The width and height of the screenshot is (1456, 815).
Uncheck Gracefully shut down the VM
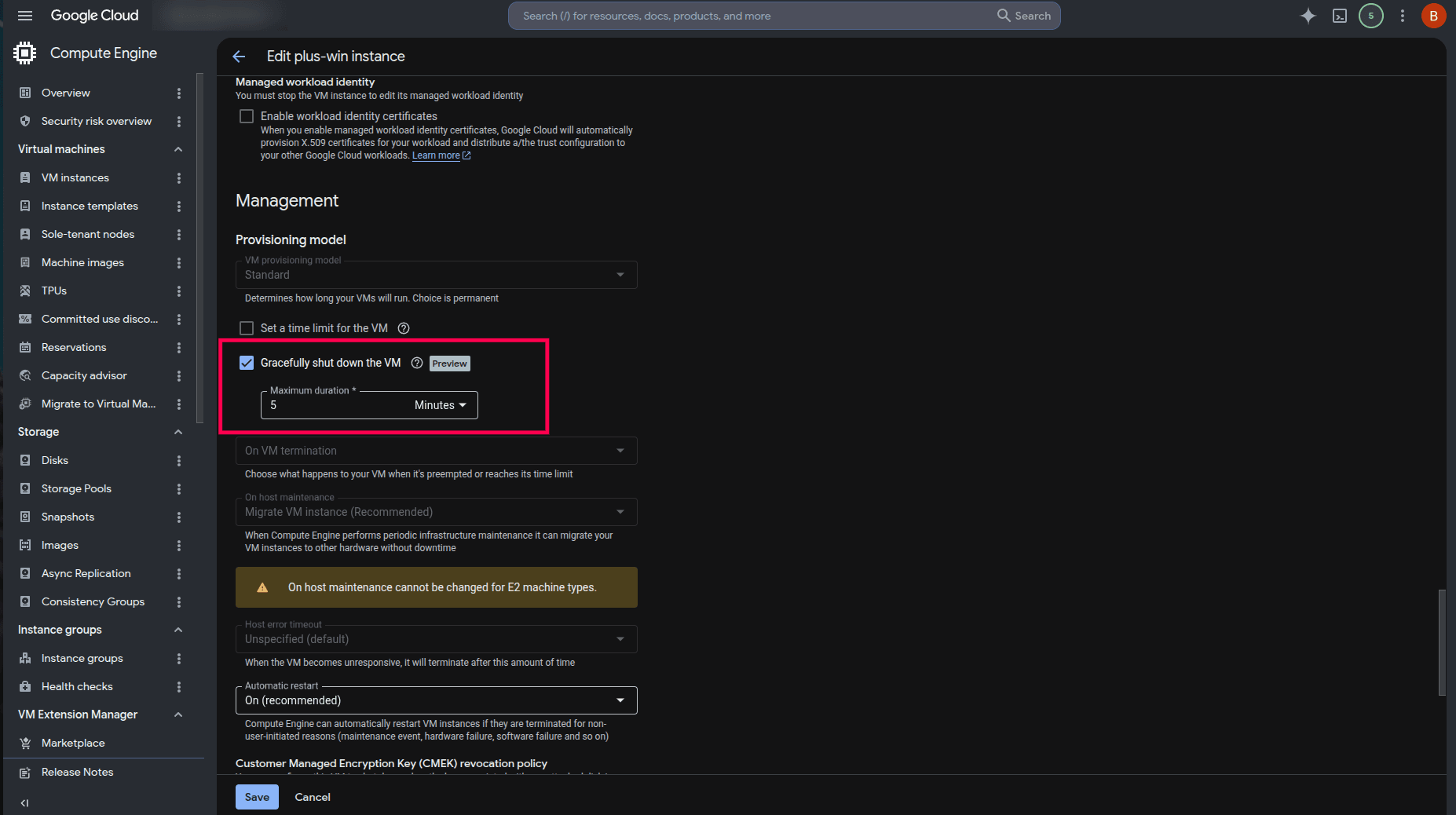[247, 363]
